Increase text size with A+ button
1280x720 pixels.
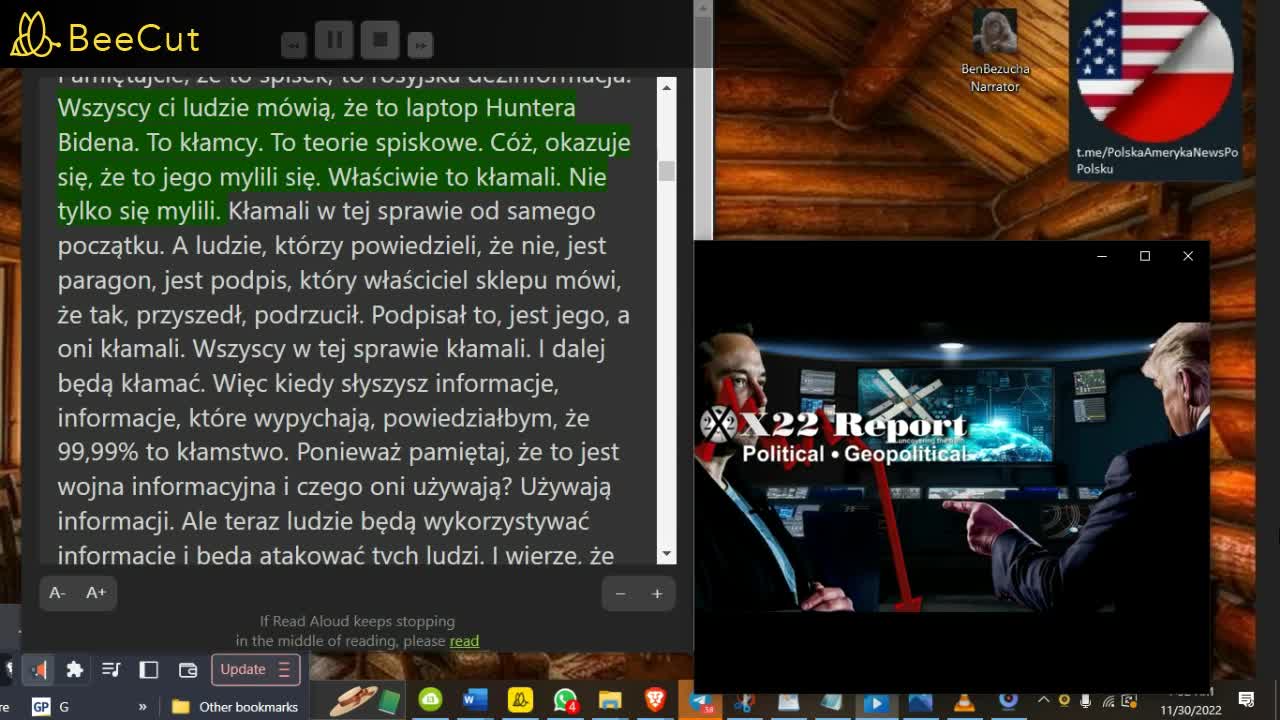(x=96, y=593)
